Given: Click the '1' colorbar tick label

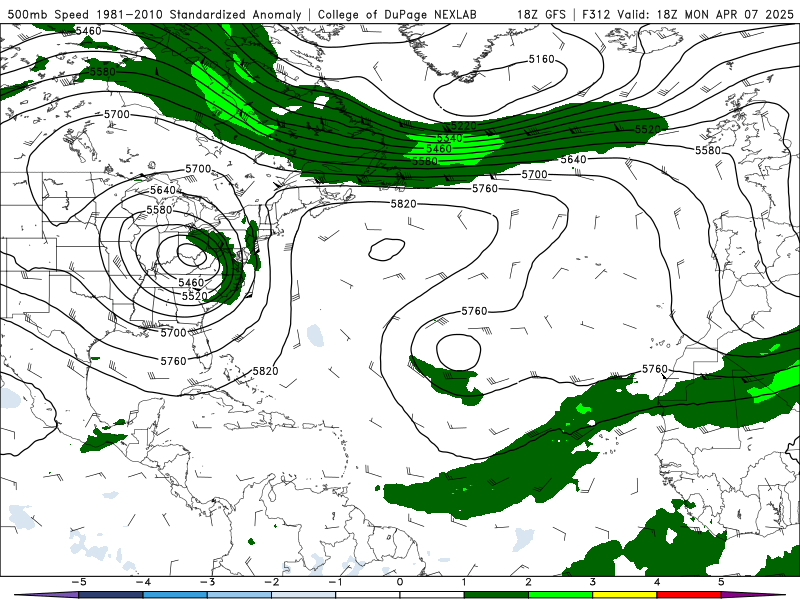Looking at the screenshot, I should pos(464,582).
